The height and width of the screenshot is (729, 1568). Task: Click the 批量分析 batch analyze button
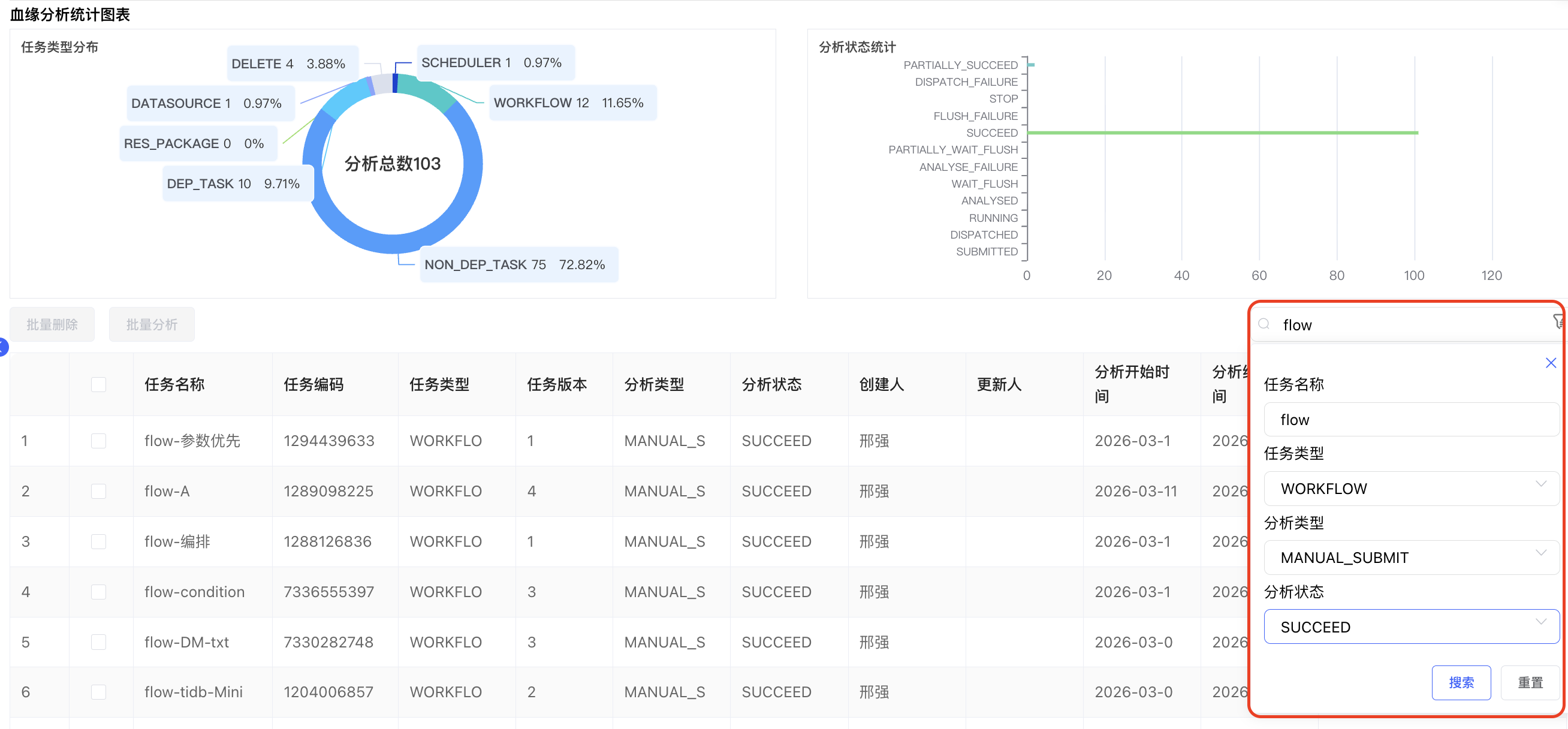[x=152, y=324]
